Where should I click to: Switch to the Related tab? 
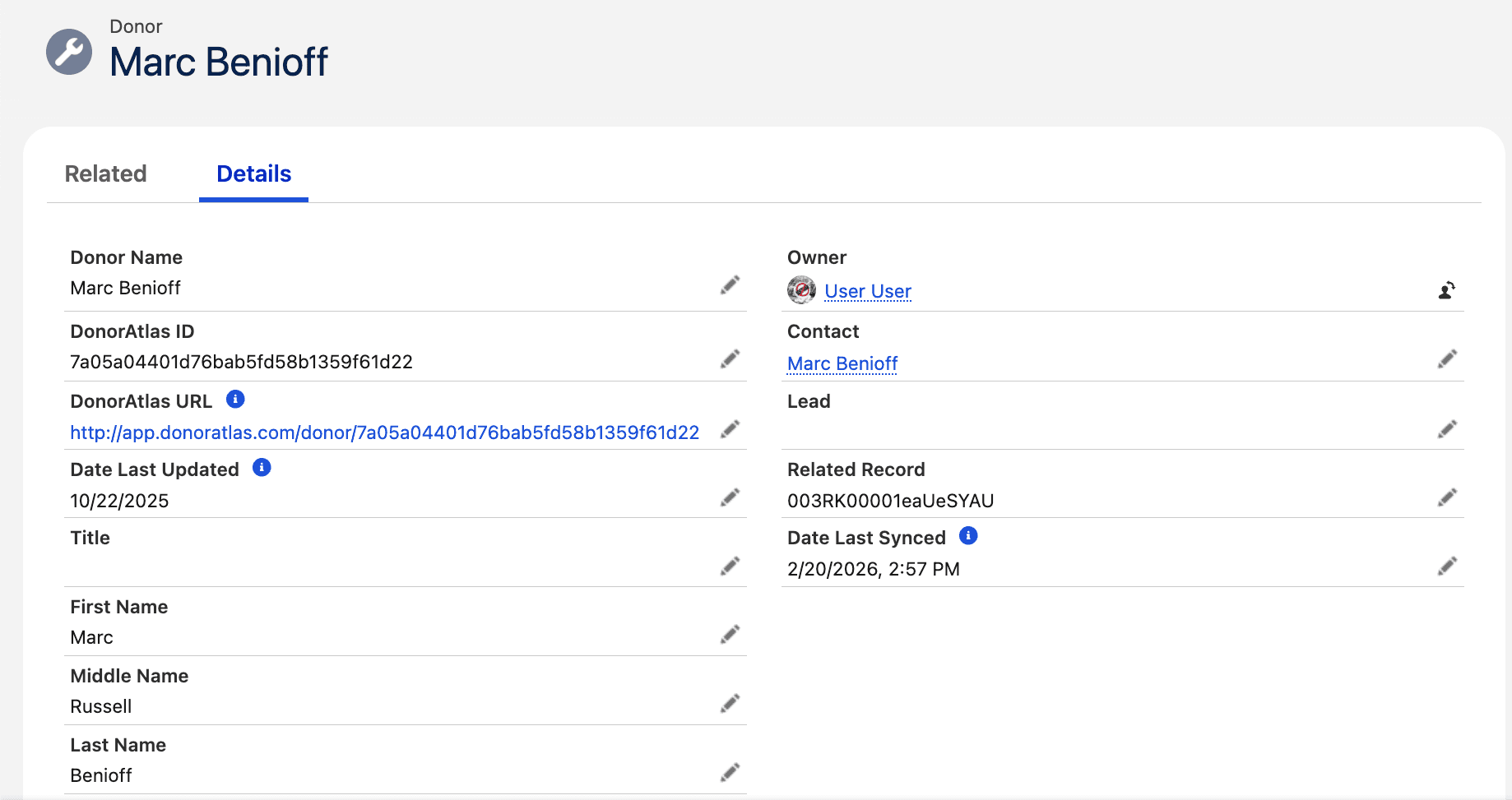point(105,173)
